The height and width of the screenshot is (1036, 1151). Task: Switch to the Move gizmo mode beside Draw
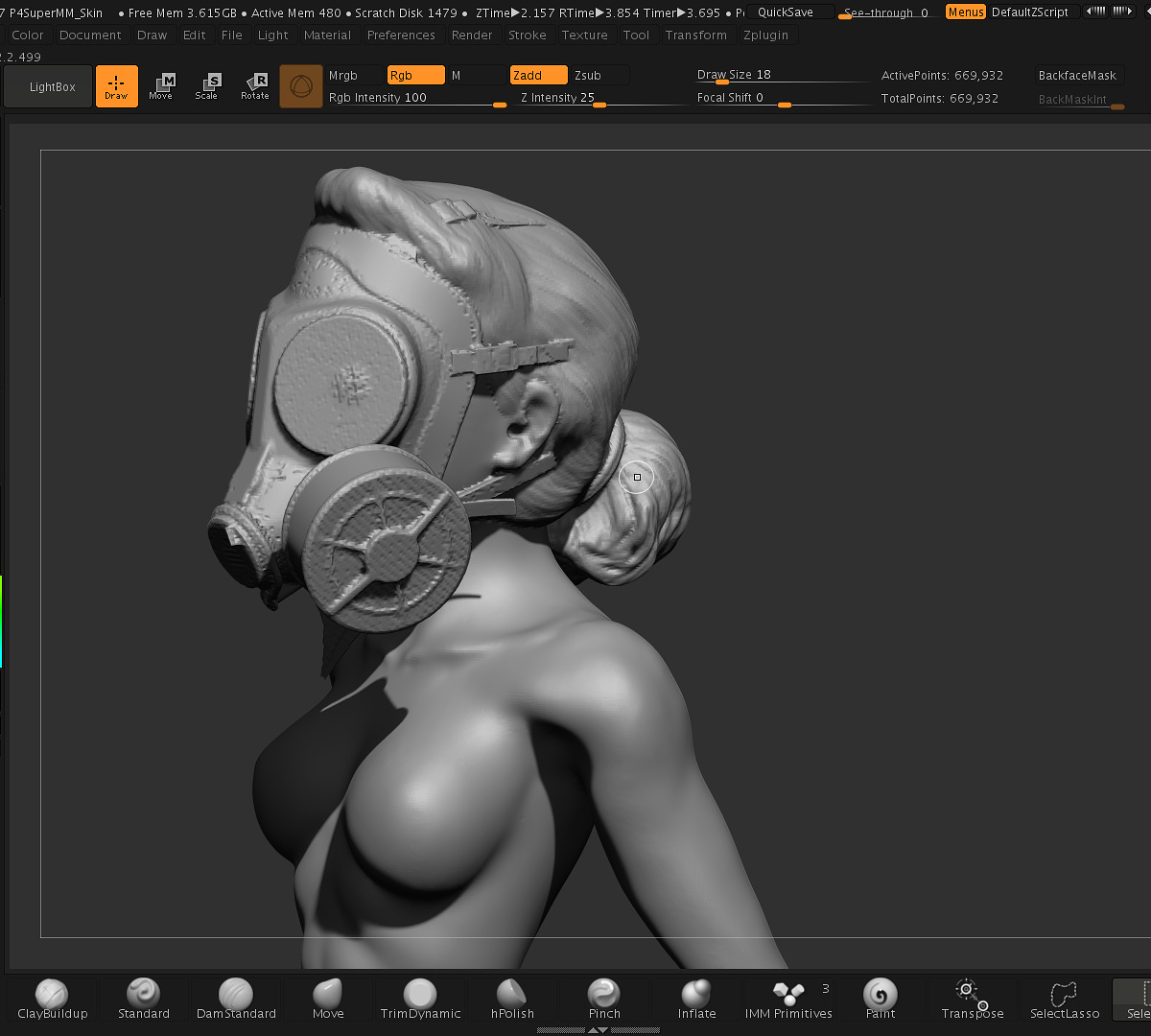pos(160,86)
